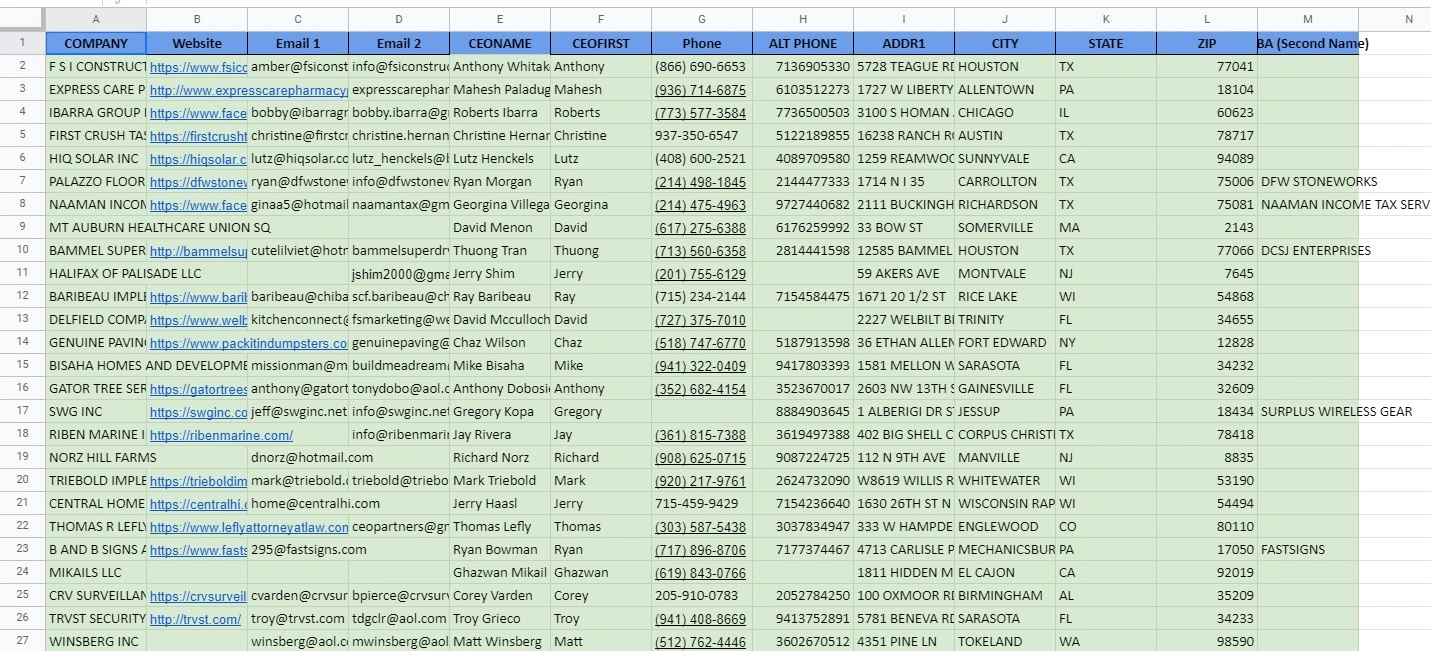Open the hiqsolar website link
The image size is (1431, 651).
pos(198,159)
